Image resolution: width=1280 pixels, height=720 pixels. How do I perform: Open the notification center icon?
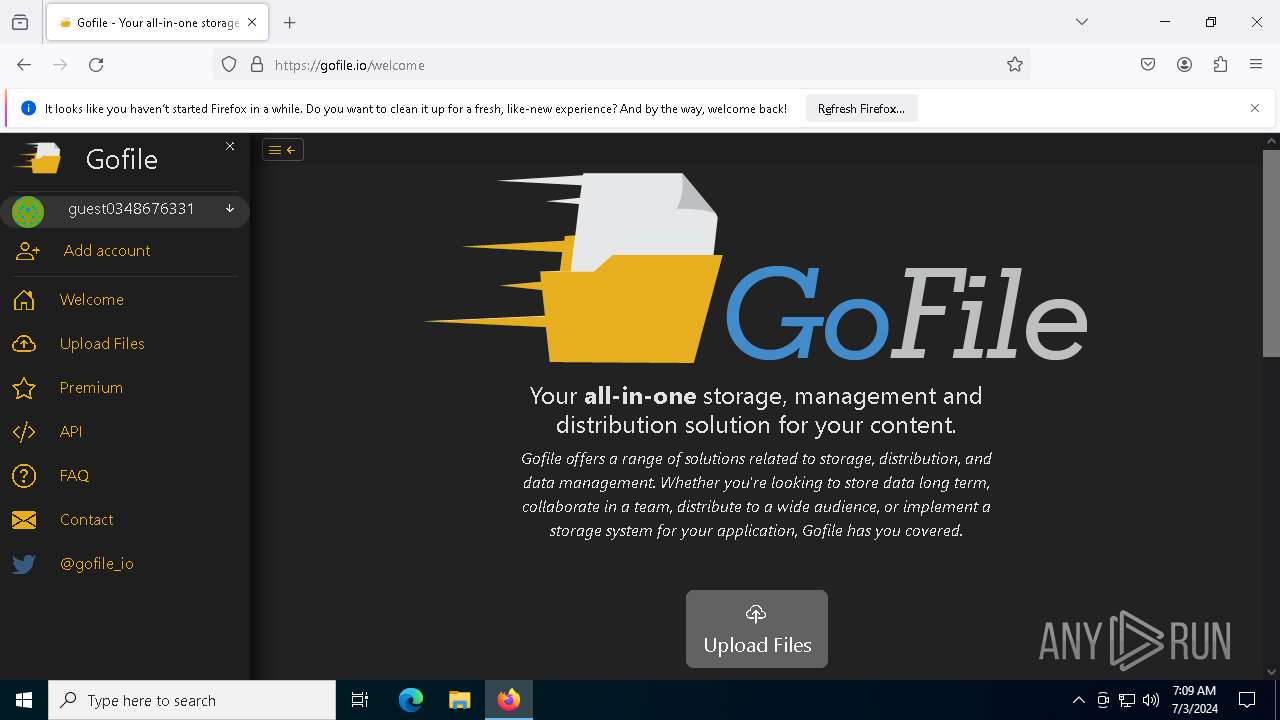click(1248, 700)
